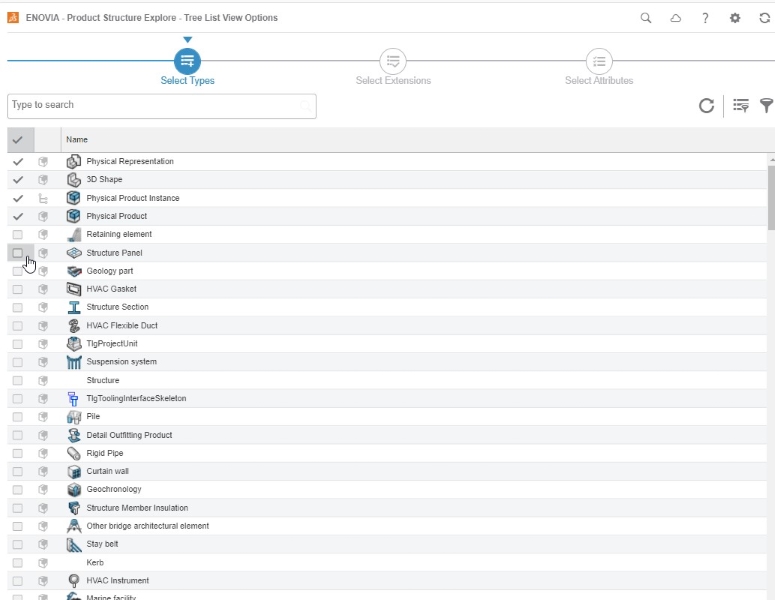Click the Pile type icon

(74, 417)
